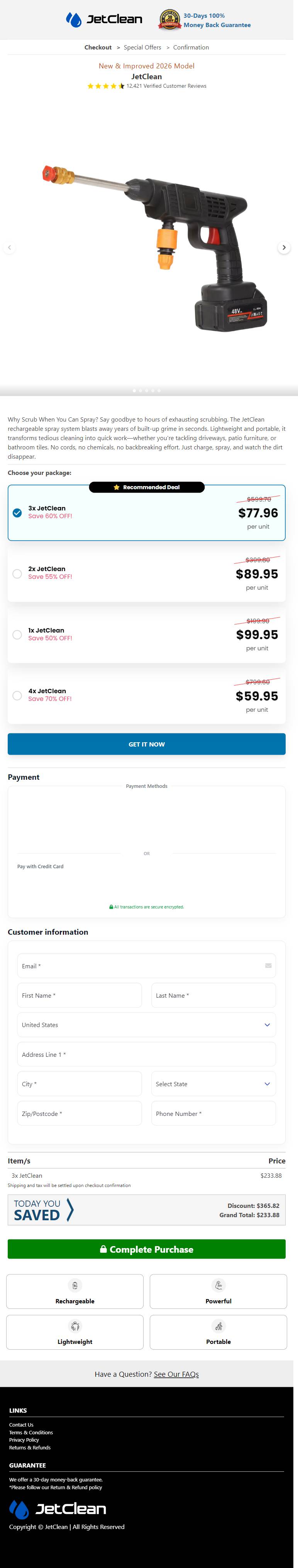Click the JetClean water drop logo

(x=74, y=19)
